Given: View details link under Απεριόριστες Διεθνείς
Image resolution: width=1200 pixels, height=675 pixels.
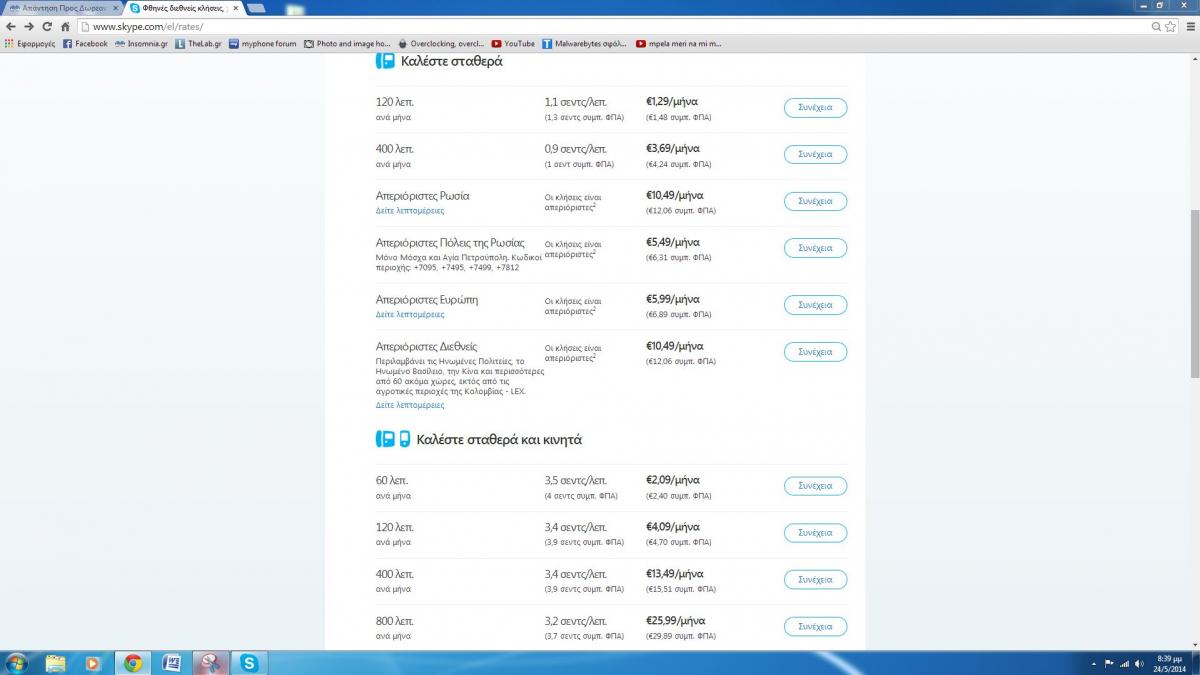Looking at the screenshot, I should pos(410,405).
